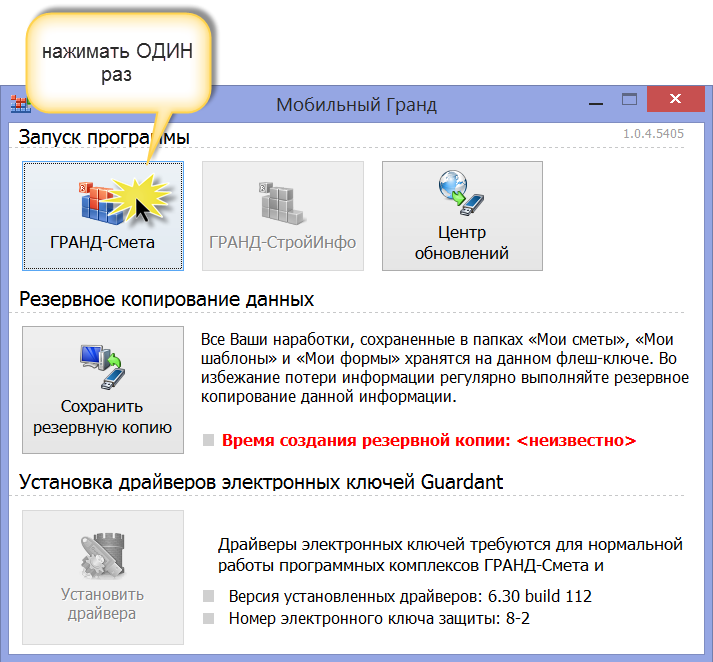Click the Мобильный Гранд app icon in title bar
The height and width of the screenshot is (662, 713).
(20, 104)
